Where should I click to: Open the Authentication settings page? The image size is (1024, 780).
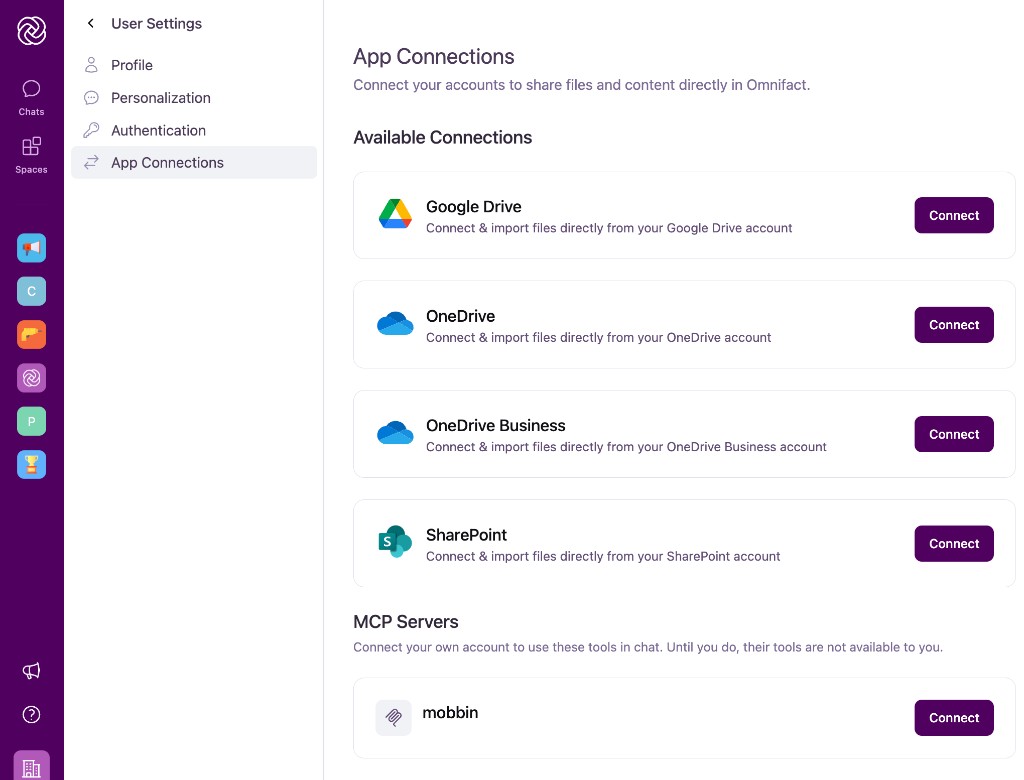pyautogui.click(x=194, y=130)
